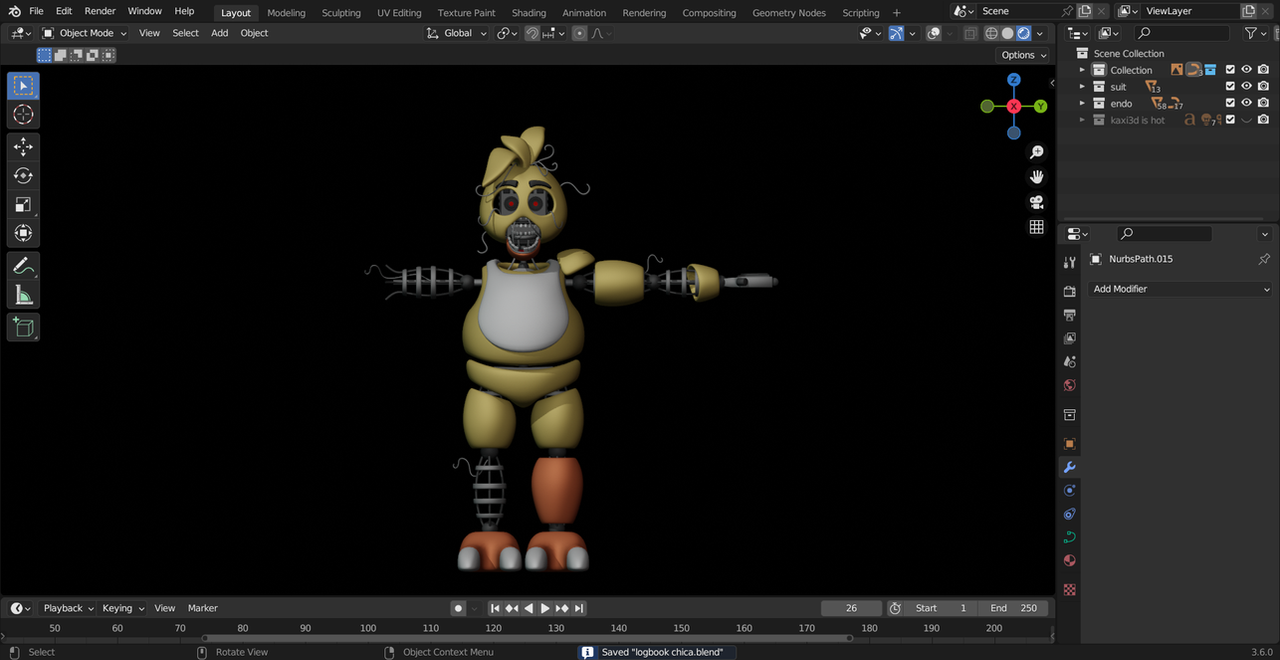This screenshot has width=1280, height=660.
Task: Open the outliner filter dropdown
Action: tap(1254, 33)
